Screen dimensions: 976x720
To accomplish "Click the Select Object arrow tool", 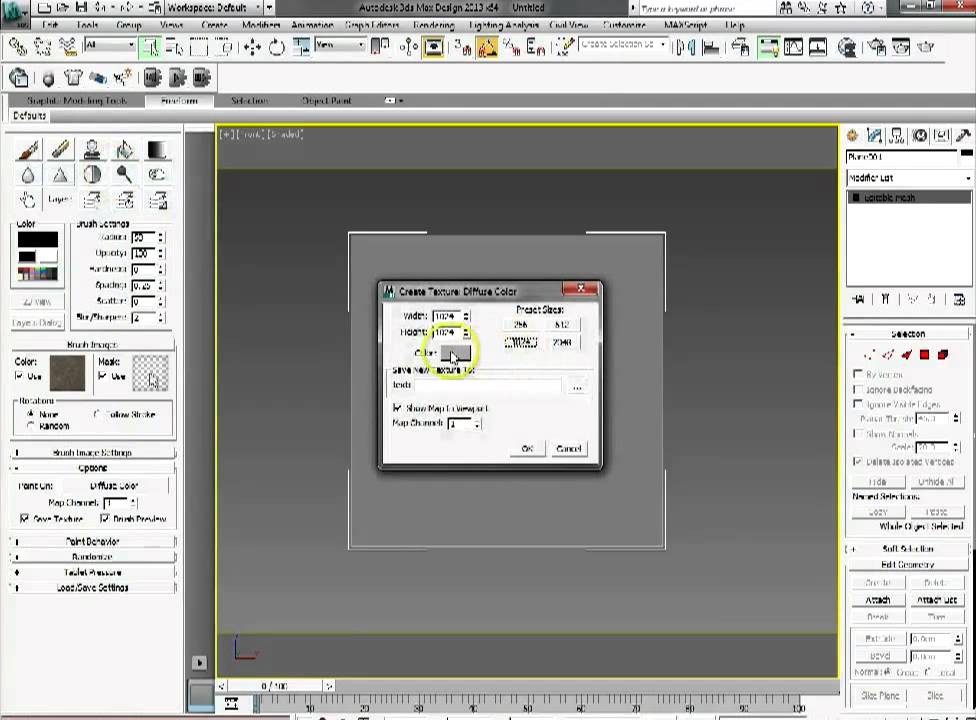I will (149, 47).
